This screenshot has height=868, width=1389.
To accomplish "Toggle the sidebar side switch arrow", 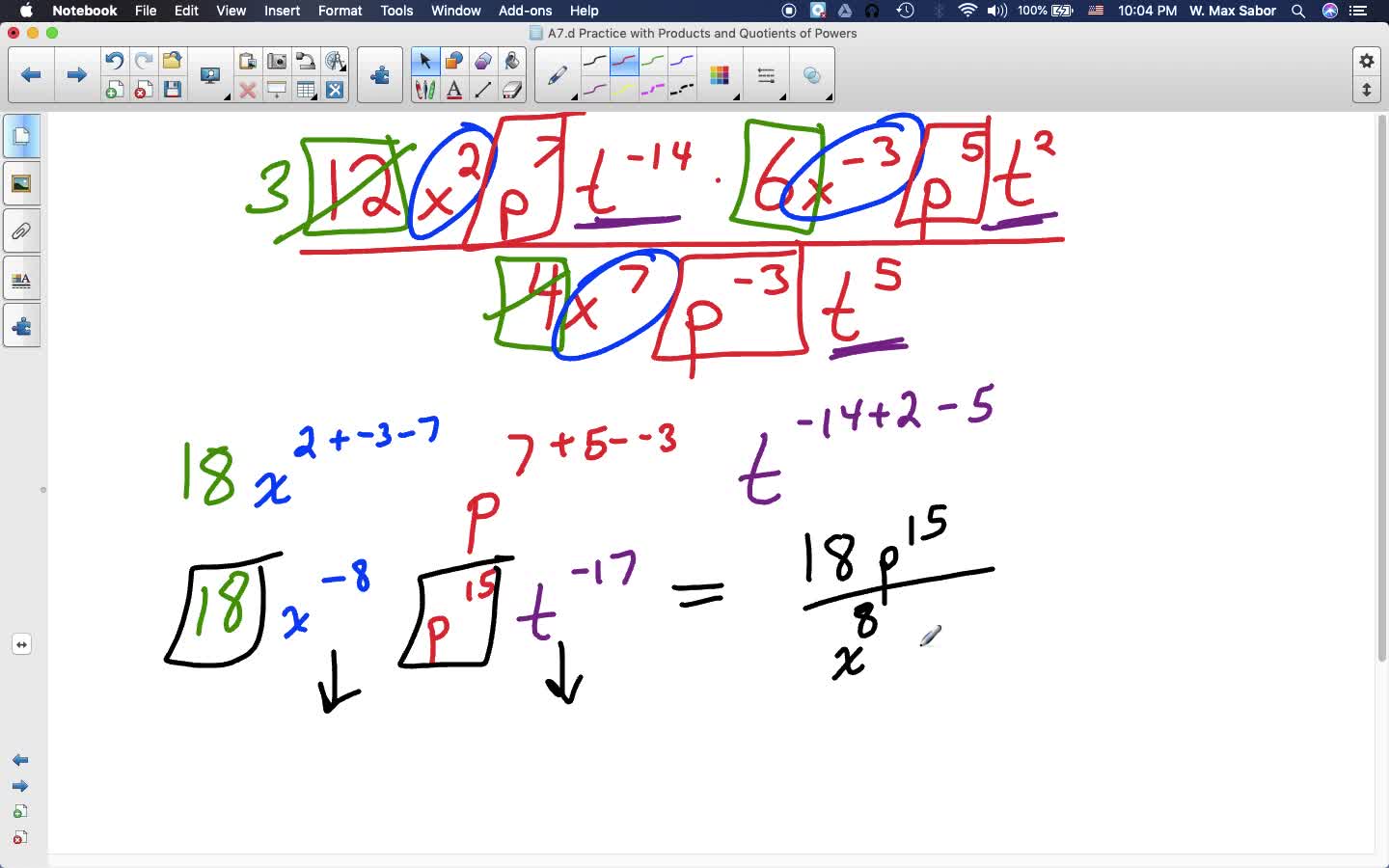I will 21,644.
